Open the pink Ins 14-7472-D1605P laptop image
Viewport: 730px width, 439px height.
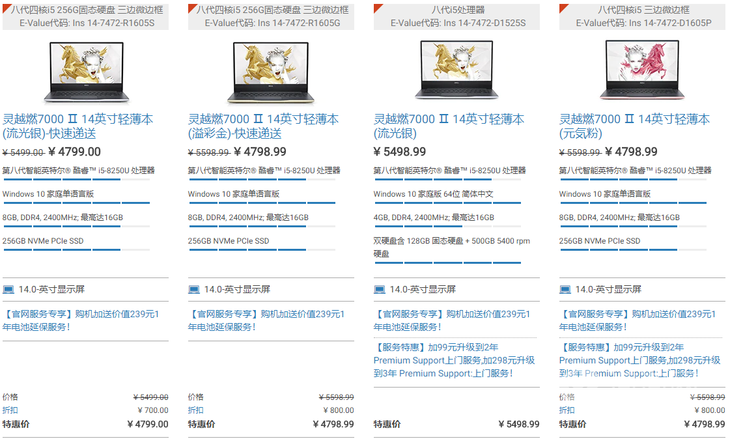tap(642, 70)
